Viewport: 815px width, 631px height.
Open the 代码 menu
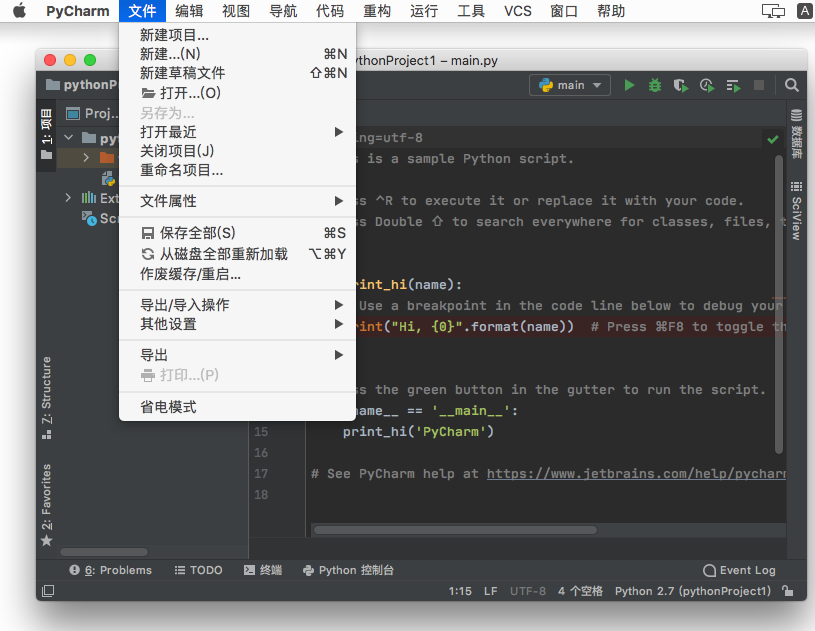pyautogui.click(x=330, y=11)
